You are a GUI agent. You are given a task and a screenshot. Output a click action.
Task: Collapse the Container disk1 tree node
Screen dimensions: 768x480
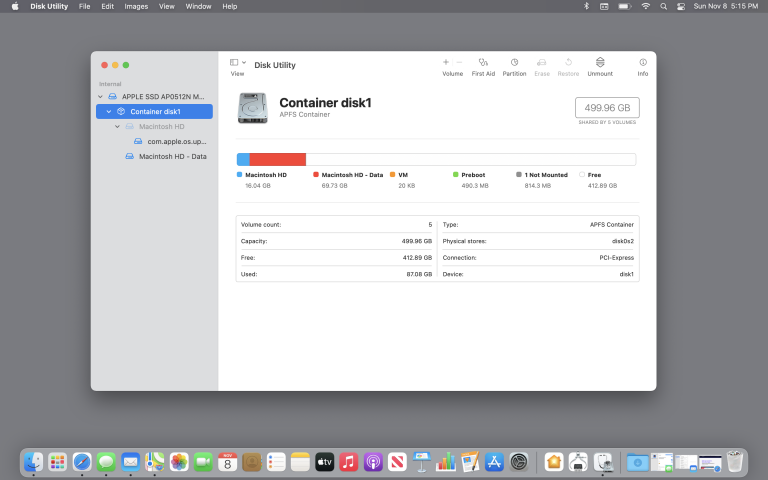[108, 111]
